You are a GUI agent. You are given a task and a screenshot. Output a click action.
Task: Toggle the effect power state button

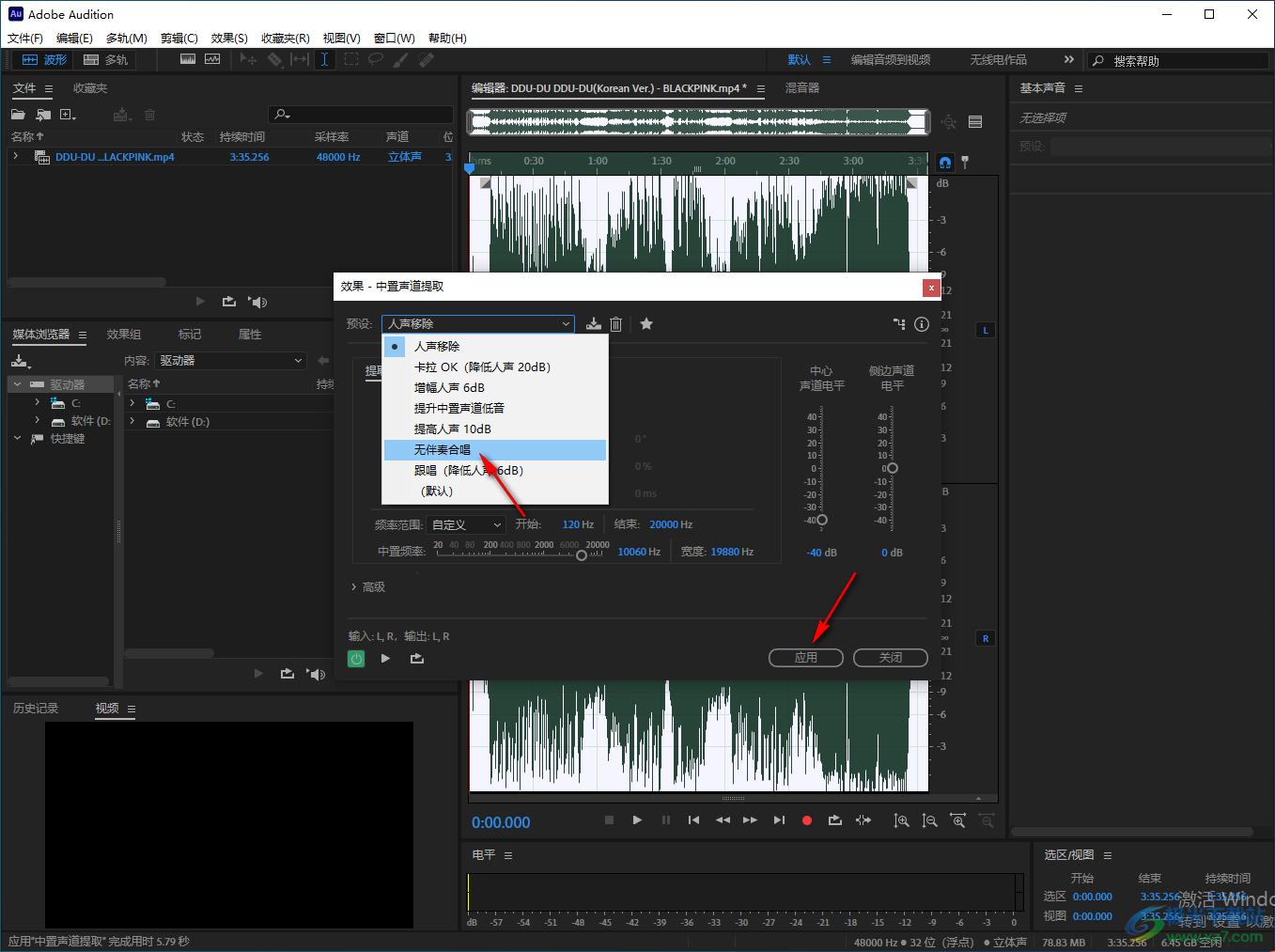(x=356, y=659)
